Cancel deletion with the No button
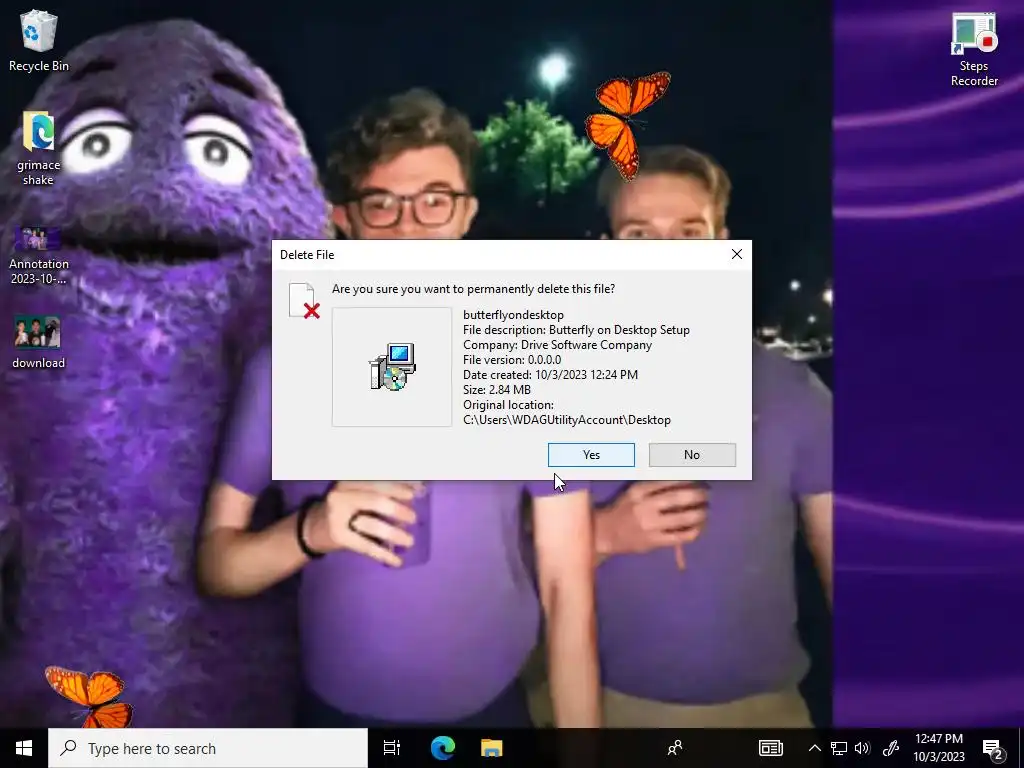Viewport: 1024px width, 768px height. 692,455
